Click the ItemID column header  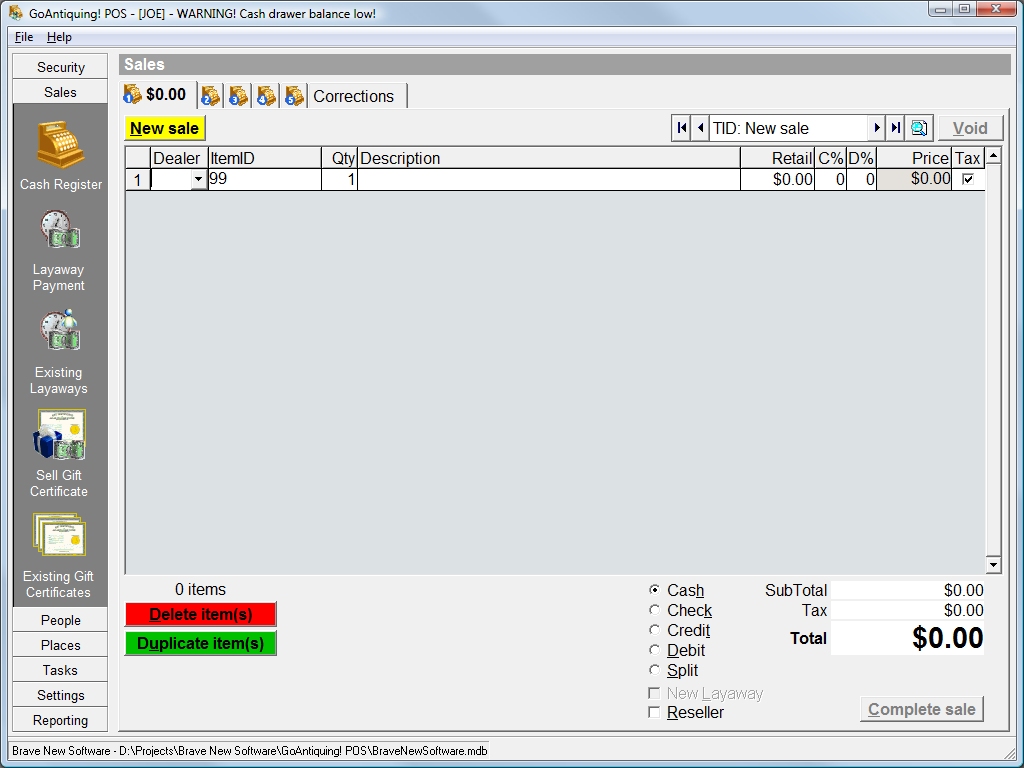click(x=264, y=158)
